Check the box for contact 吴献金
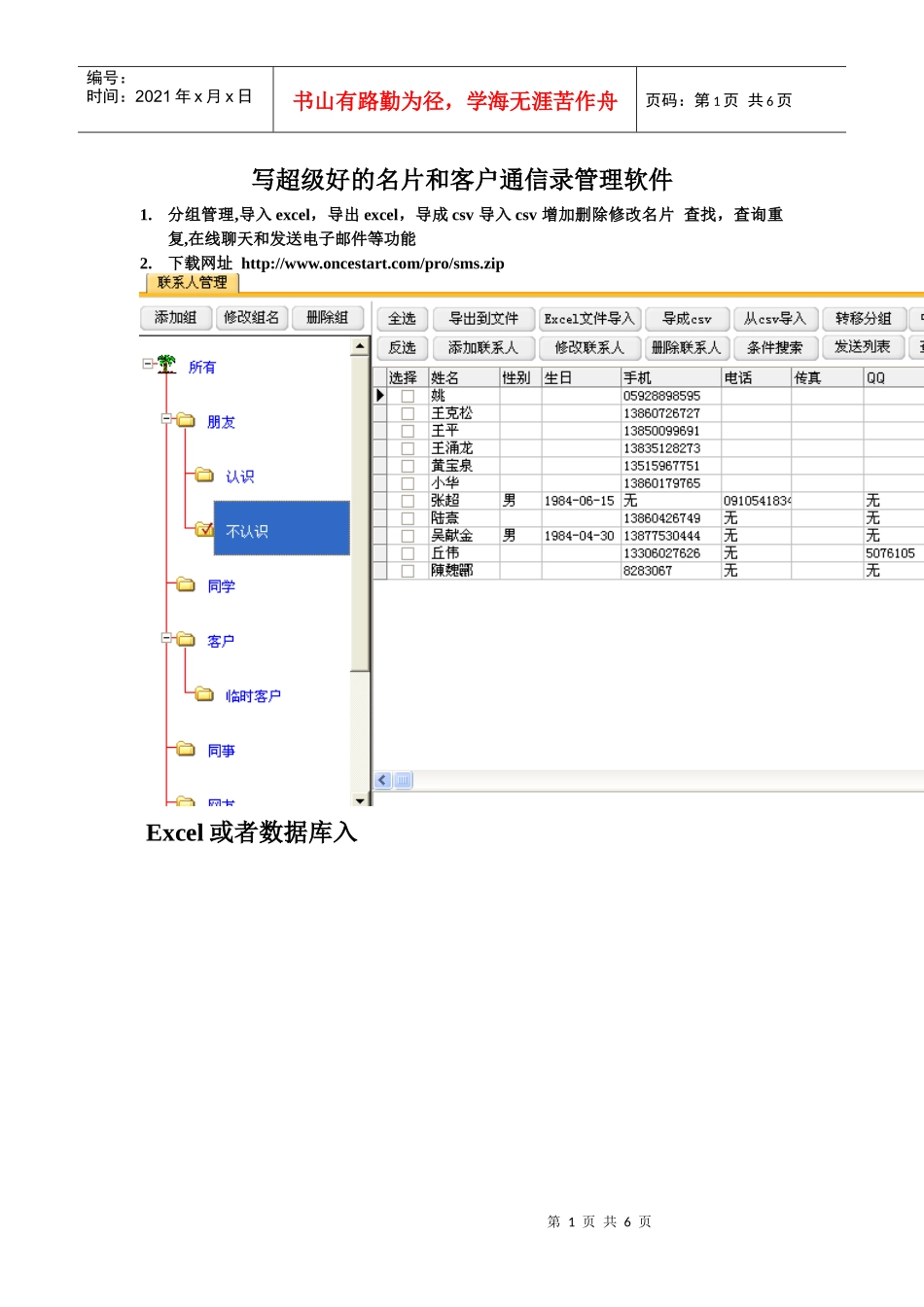Image resolution: width=924 pixels, height=1307 pixels. tap(408, 536)
